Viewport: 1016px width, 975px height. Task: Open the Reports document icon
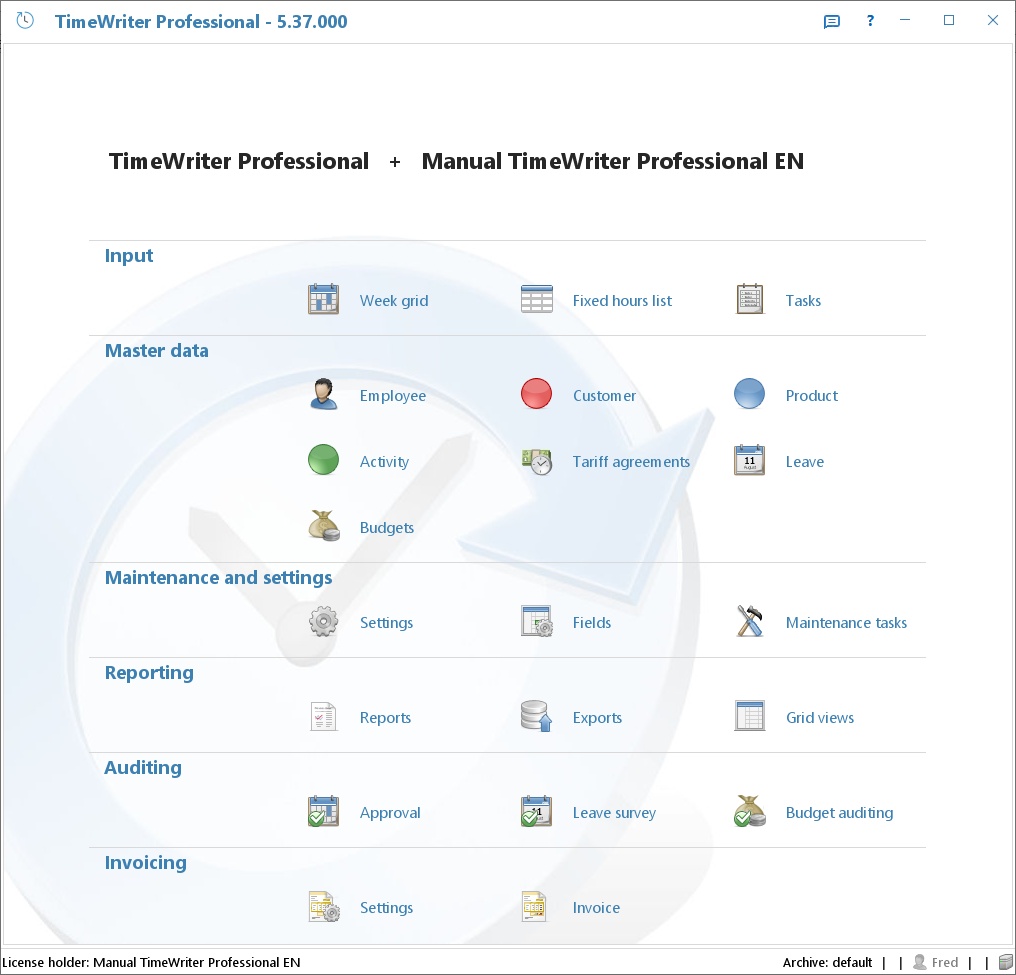tap(323, 717)
